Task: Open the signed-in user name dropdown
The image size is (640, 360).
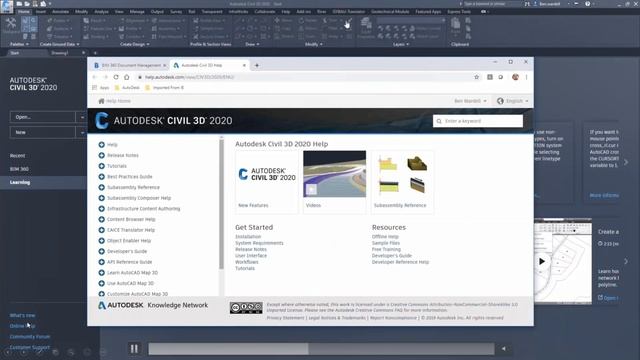Action: pos(470,101)
